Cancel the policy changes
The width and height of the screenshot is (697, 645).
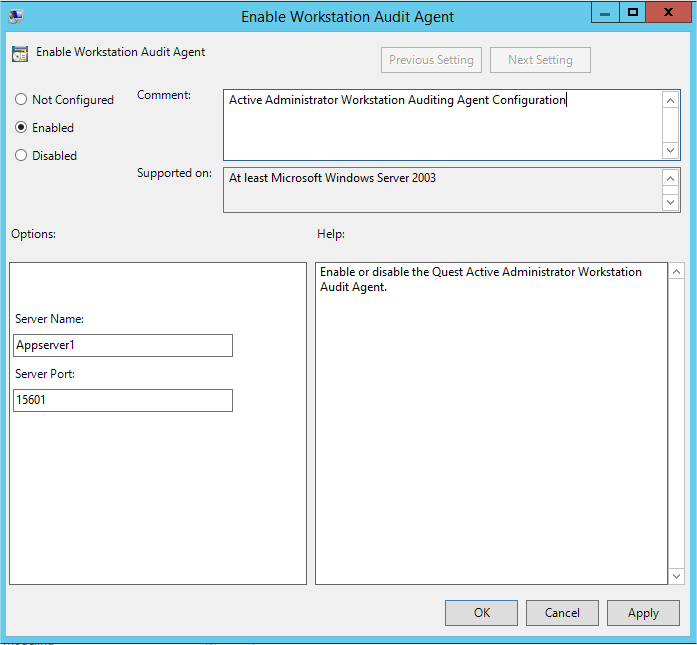[562, 613]
